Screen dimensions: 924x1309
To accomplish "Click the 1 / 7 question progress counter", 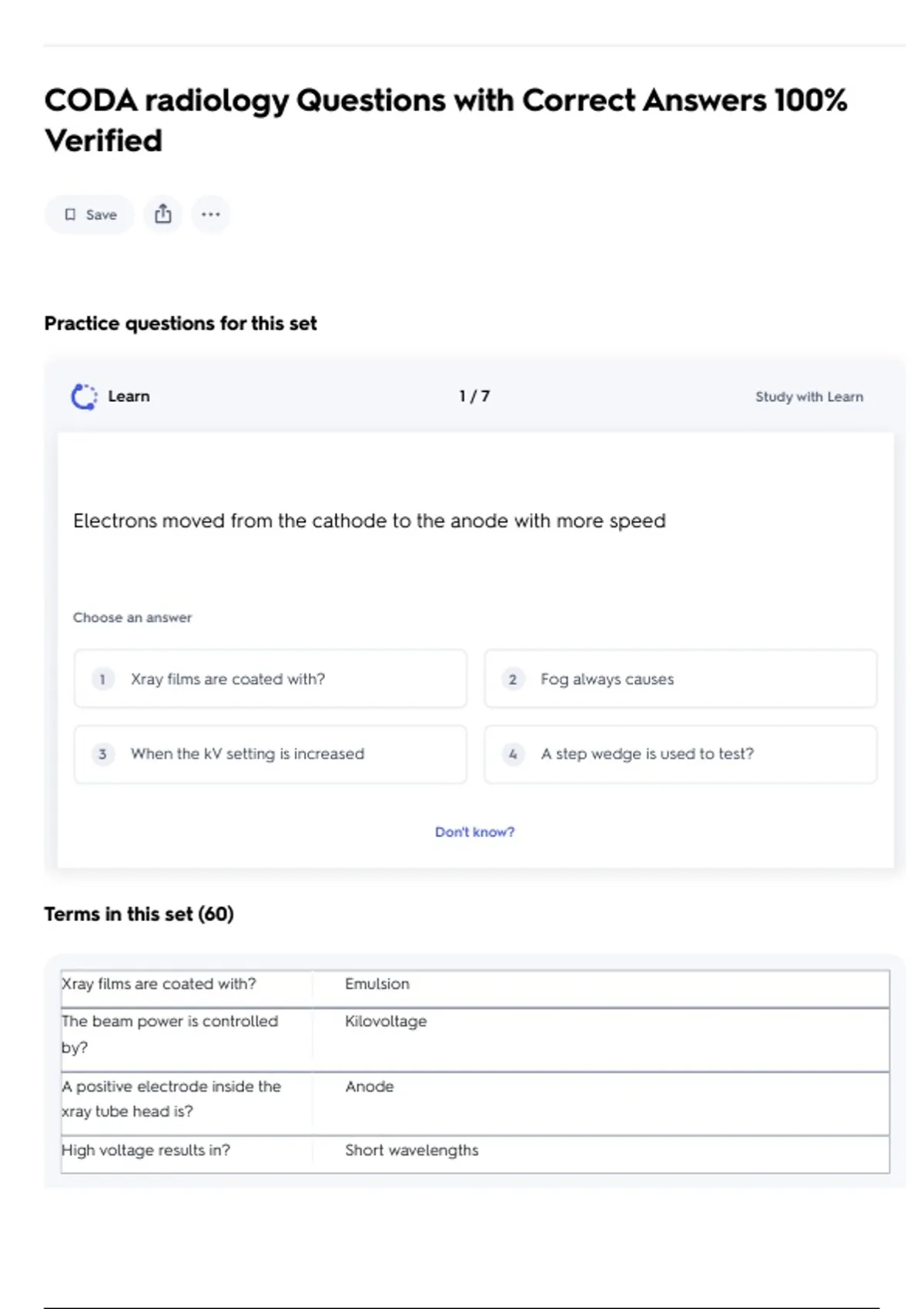I will (x=474, y=397).
